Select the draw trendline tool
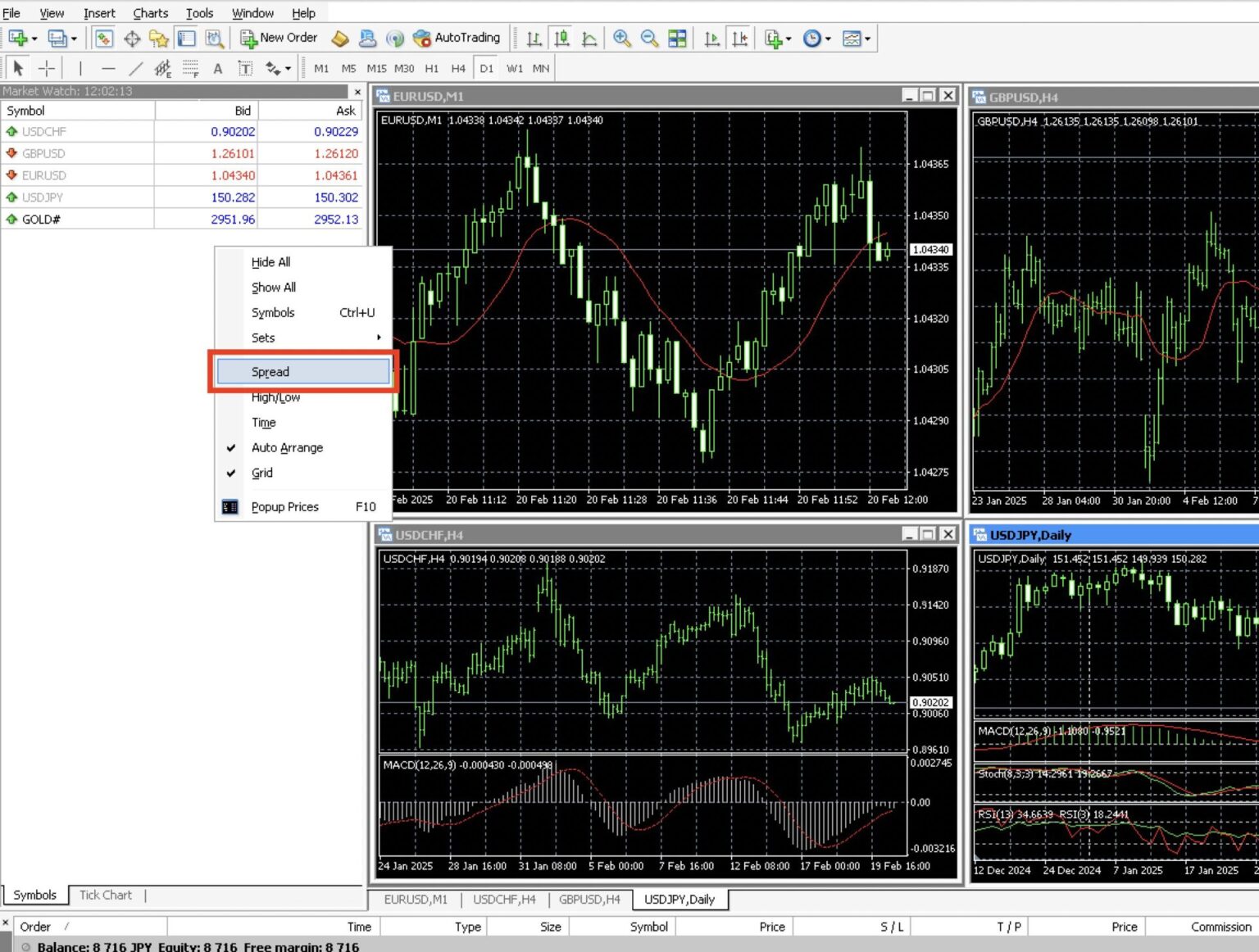The height and width of the screenshot is (952, 1259). (136, 69)
